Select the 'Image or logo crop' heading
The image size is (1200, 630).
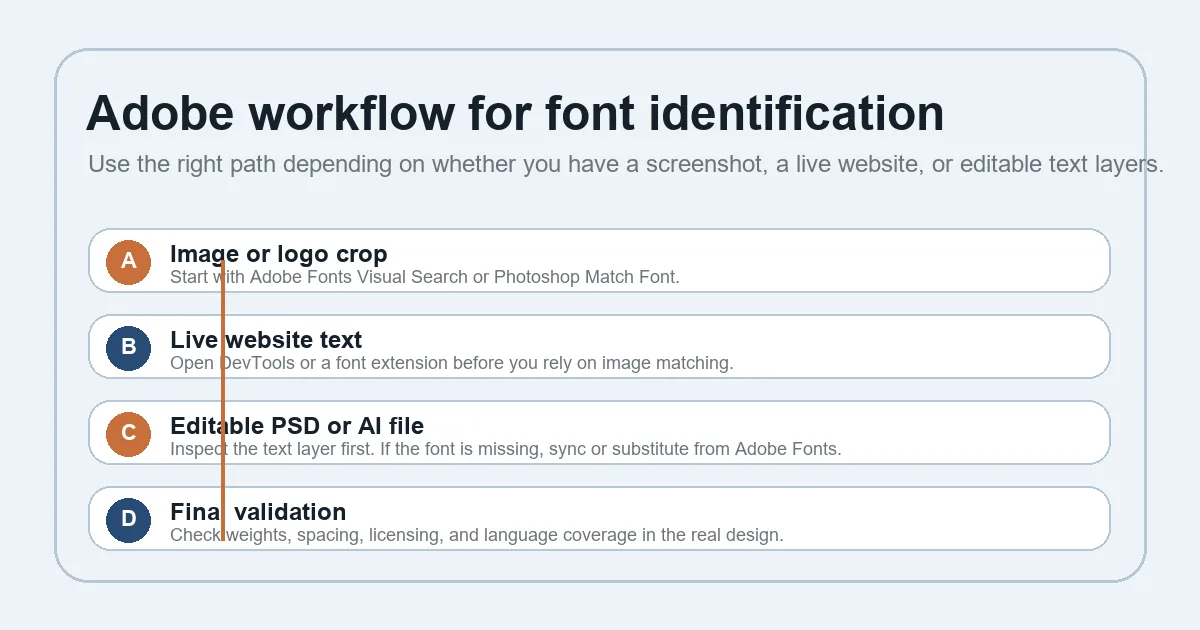click(279, 254)
